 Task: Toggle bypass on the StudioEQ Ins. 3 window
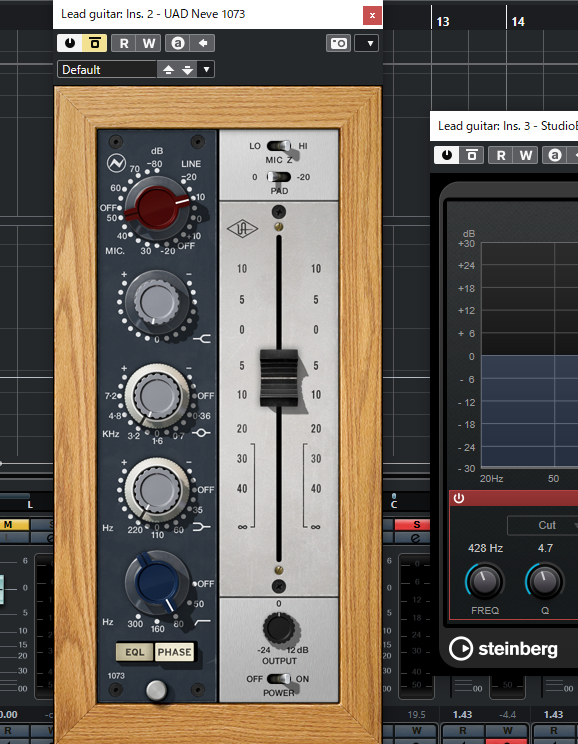click(x=471, y=155)
